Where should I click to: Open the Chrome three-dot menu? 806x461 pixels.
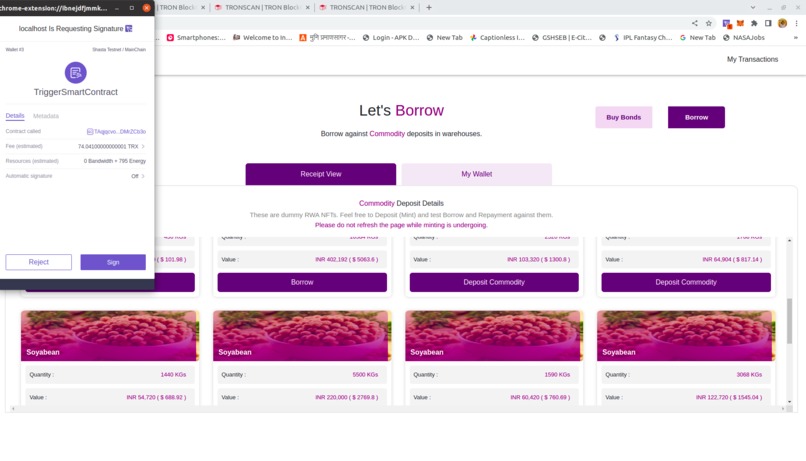(x=796, y=23)
